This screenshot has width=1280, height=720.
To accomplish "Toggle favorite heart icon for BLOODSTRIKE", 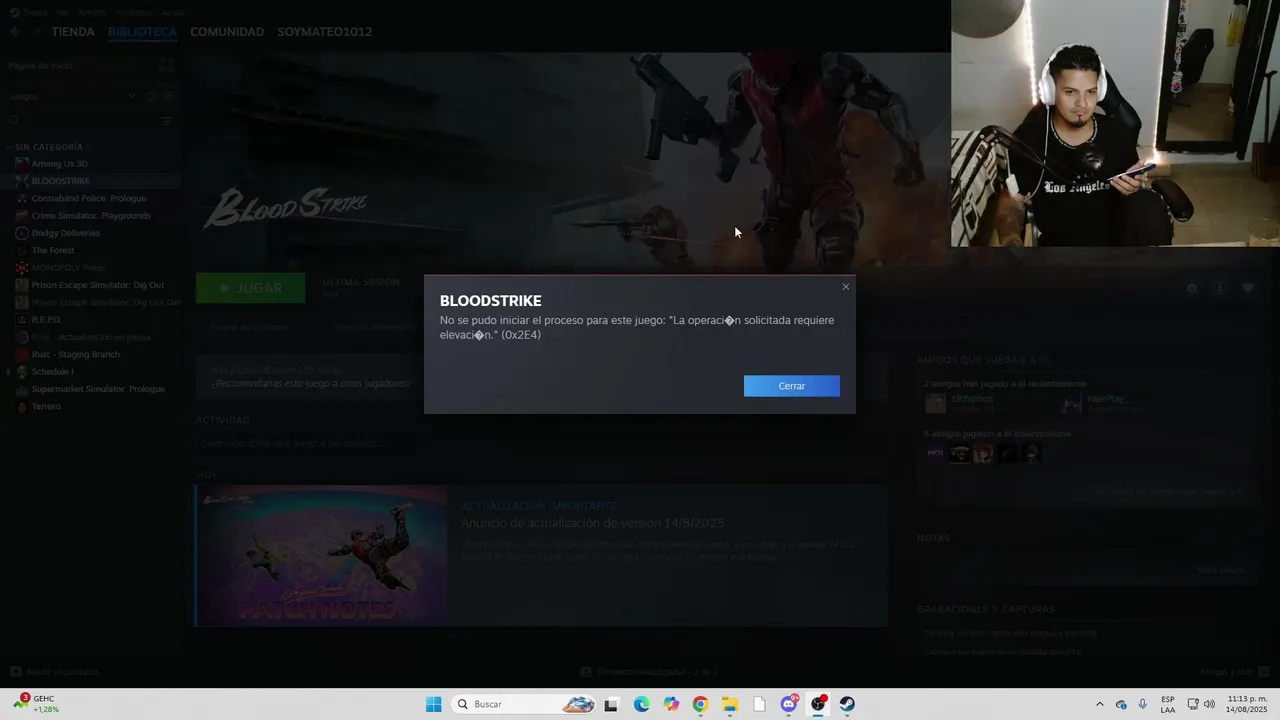I will [x=1248, y=288].
